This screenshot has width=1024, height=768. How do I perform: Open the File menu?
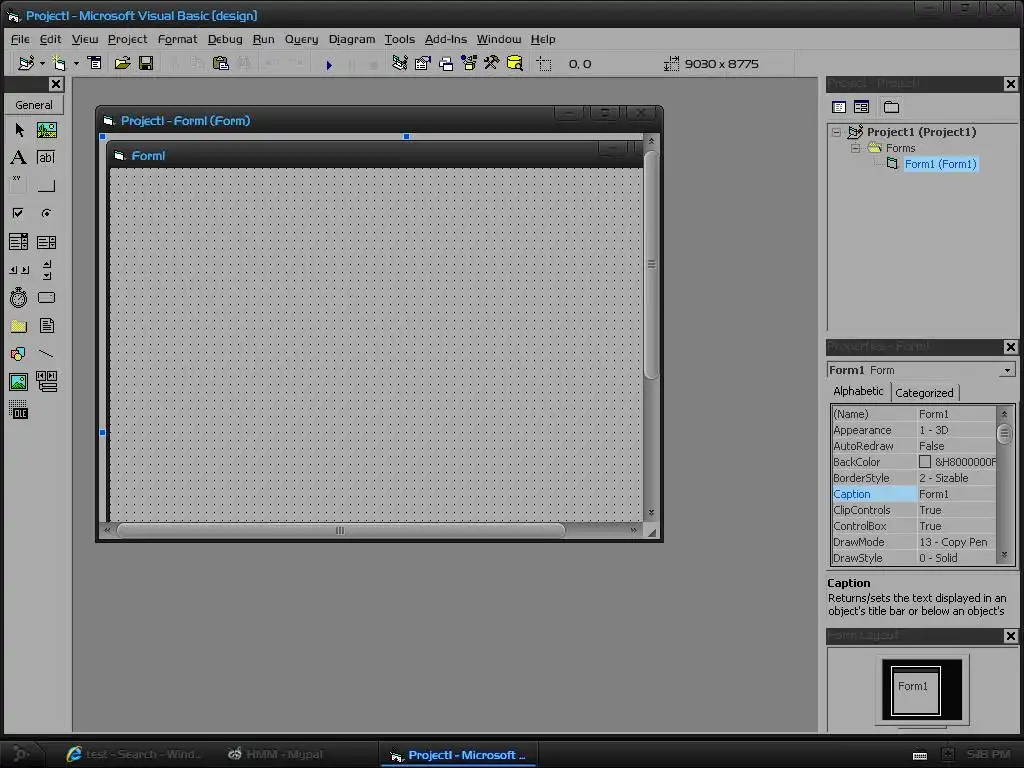tap(20, 39)
